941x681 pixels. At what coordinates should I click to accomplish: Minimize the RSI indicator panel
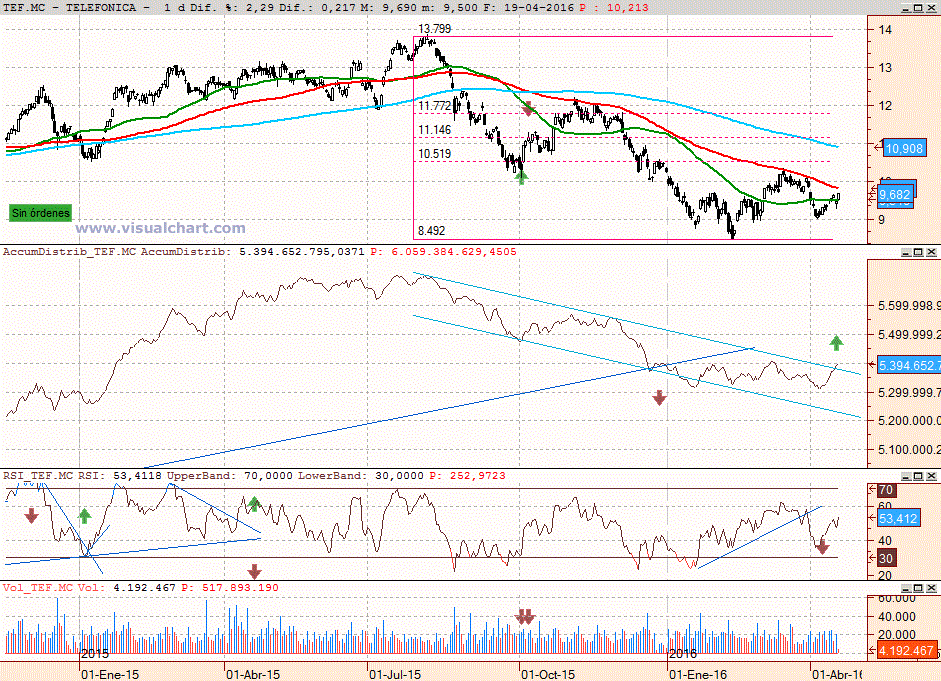tap(907, 476)
